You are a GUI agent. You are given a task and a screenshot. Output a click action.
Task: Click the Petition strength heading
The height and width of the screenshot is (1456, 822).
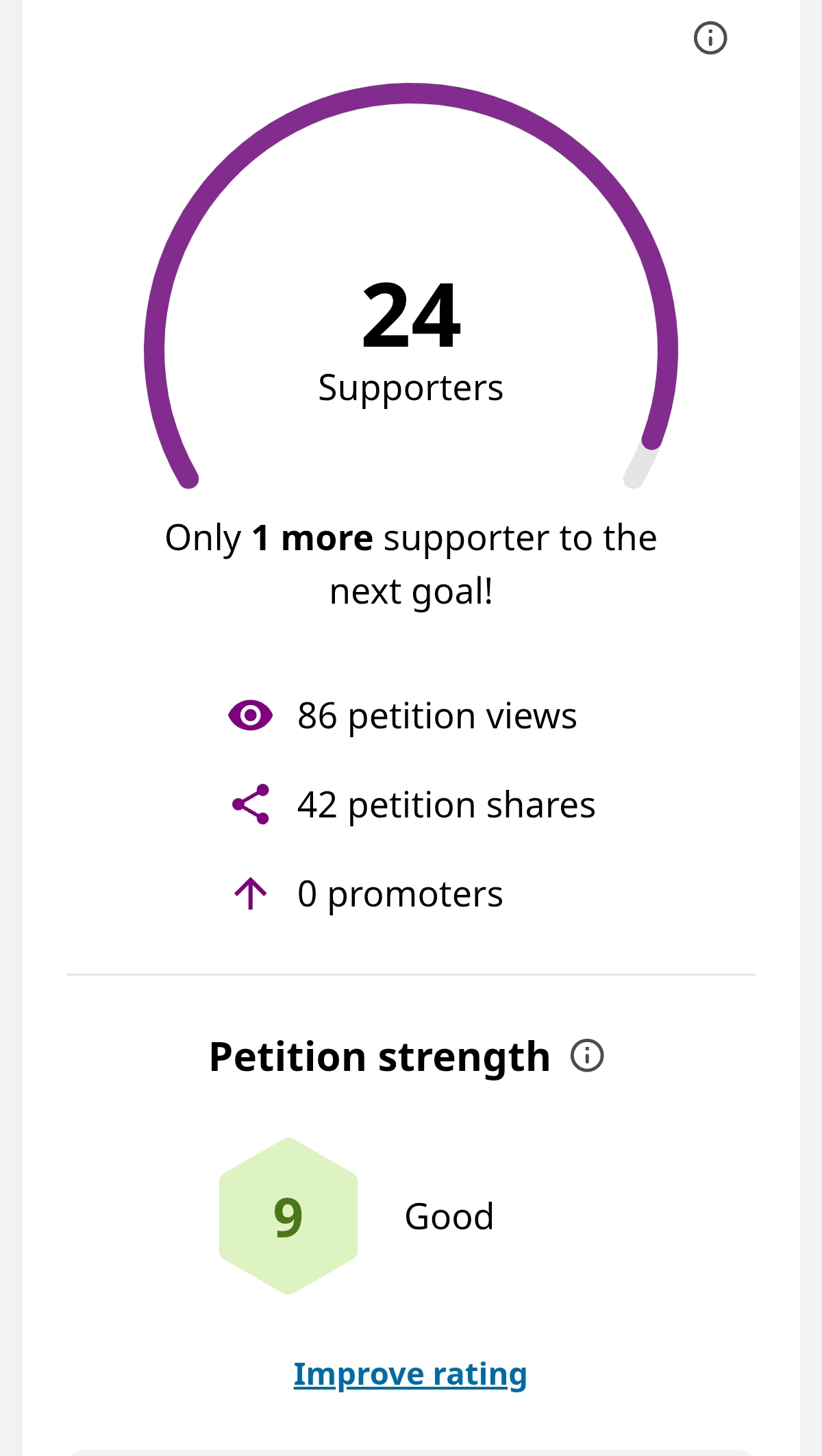pos(379,1057)
